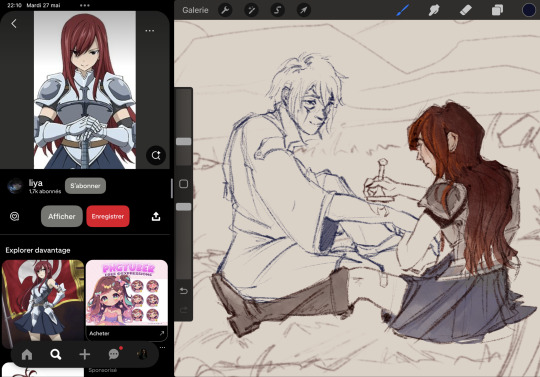Open liya's profile avatar
The width and height of the screenshot is (540, 377).
coord(15,186)
